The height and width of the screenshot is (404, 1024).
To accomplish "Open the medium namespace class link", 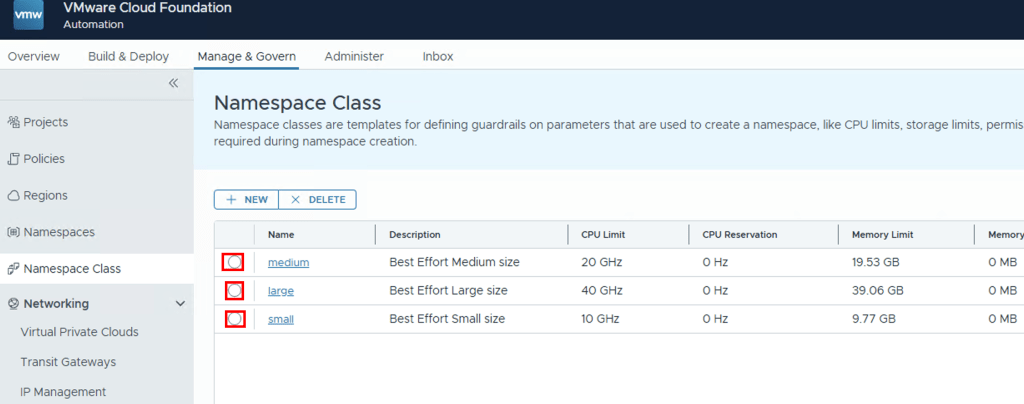I will pos(288,262).
